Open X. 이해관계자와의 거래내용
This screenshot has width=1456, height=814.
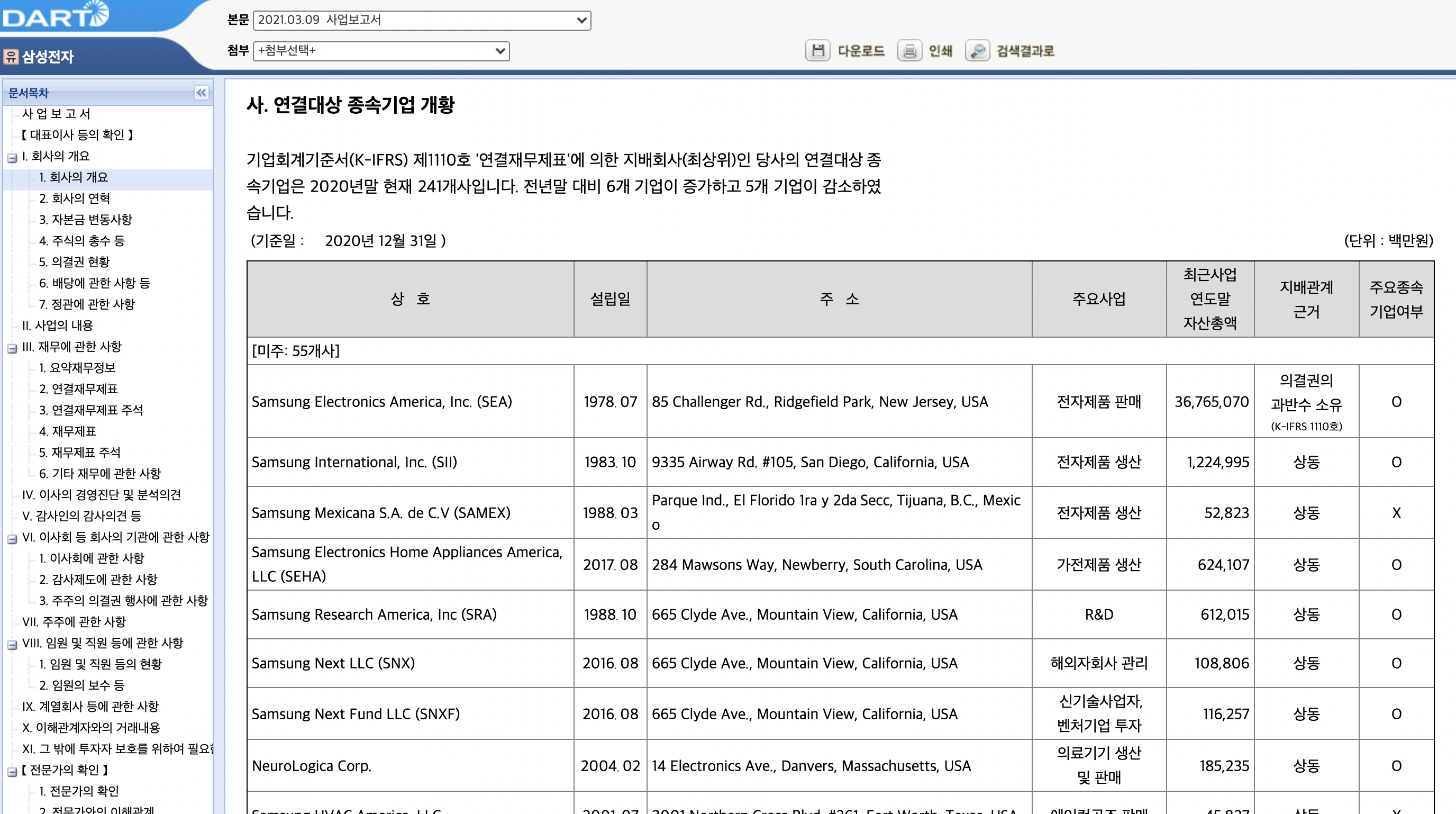91,728
